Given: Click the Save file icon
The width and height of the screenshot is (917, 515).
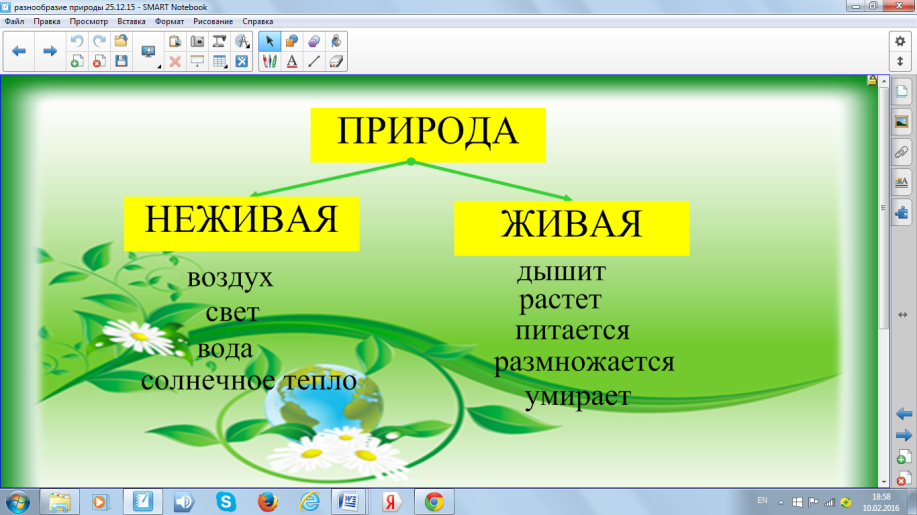Looking at the screenshot, I should 122,61.
